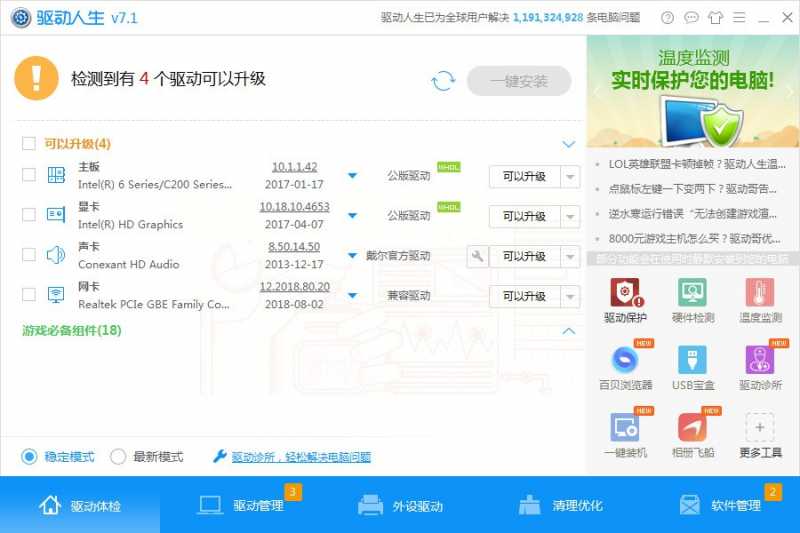Open the 点鼠标左键一下变两下 news link
800x533 pixels.
[x=692, y=189]
